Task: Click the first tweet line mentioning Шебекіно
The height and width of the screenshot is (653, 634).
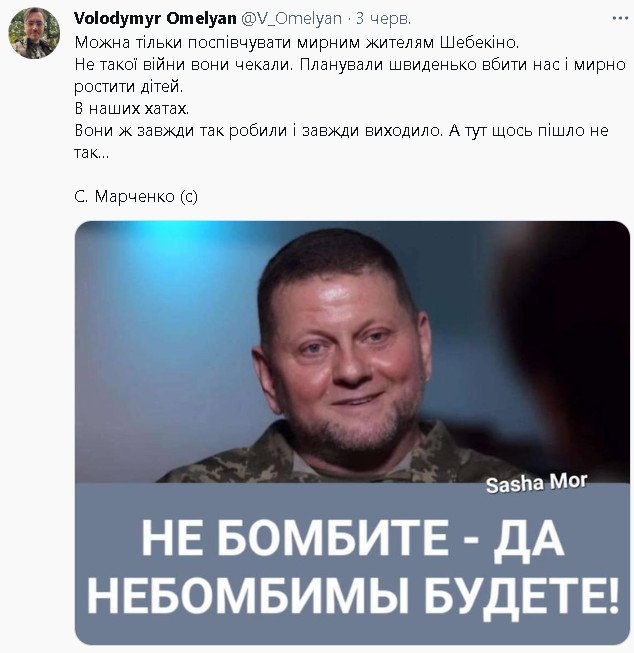Action: click(297, 42)
